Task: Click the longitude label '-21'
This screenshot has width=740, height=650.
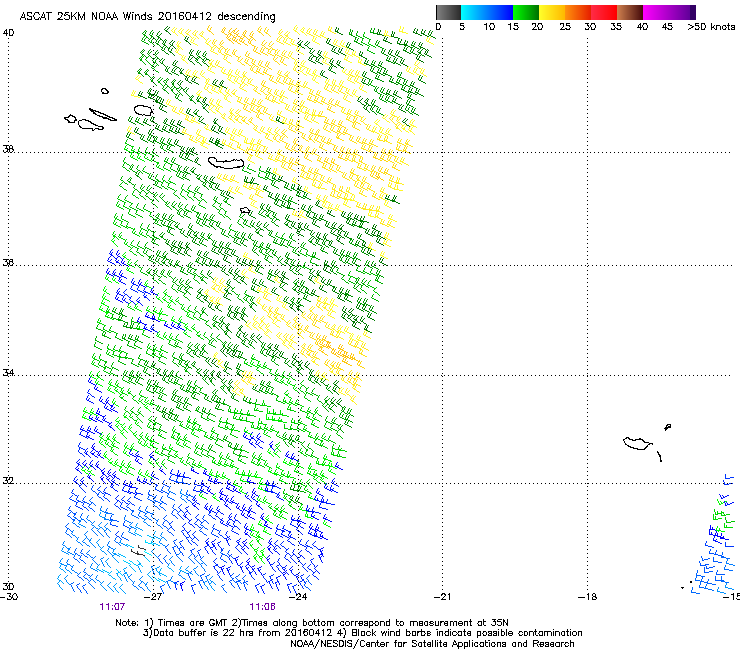Action: [442, 597]
